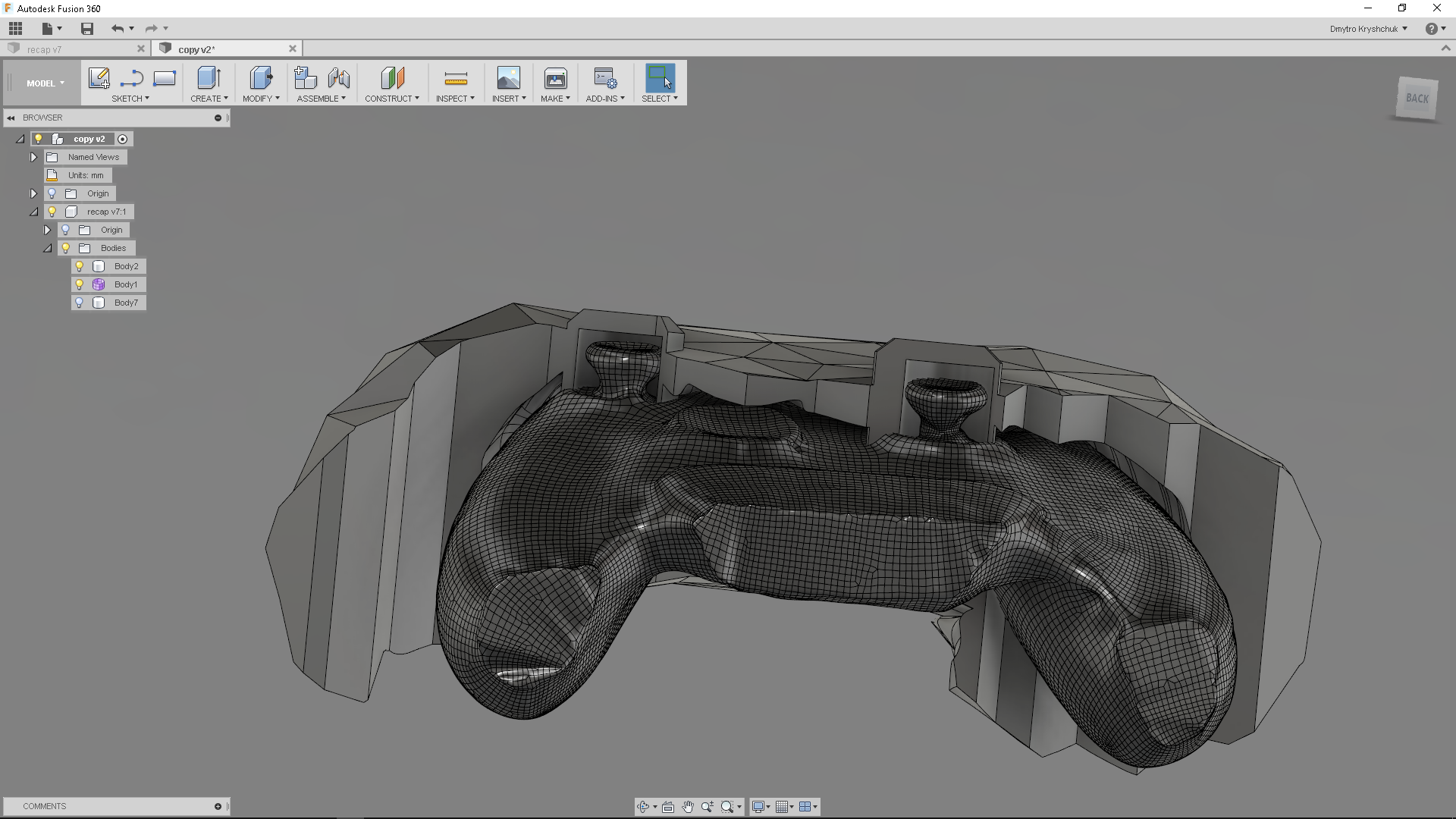Viewport: 1456px width, 819px height.
Task: Click the Create Sketch tool icon
Action: click(99, 78)
